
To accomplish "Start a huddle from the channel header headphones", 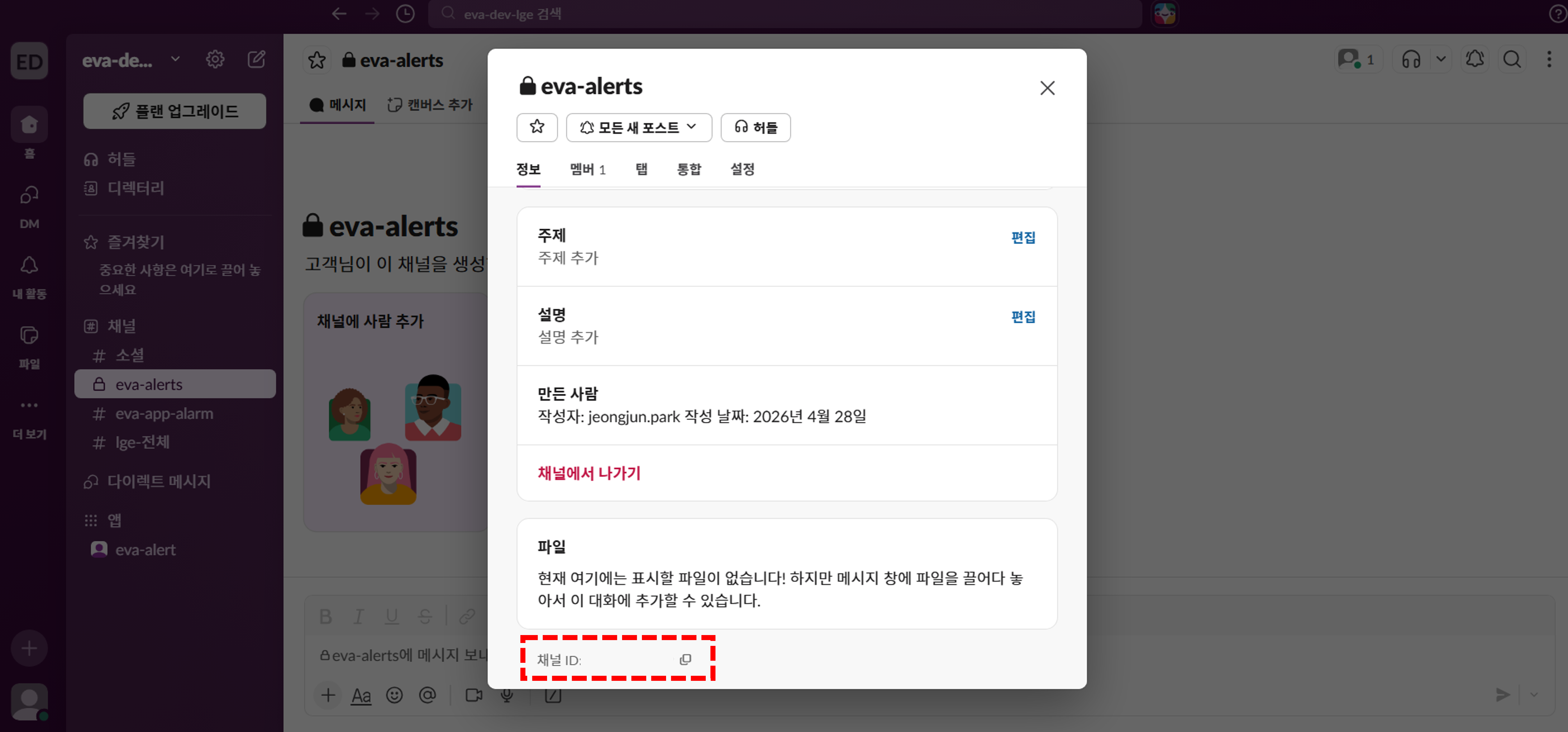I will point(1411,59).
